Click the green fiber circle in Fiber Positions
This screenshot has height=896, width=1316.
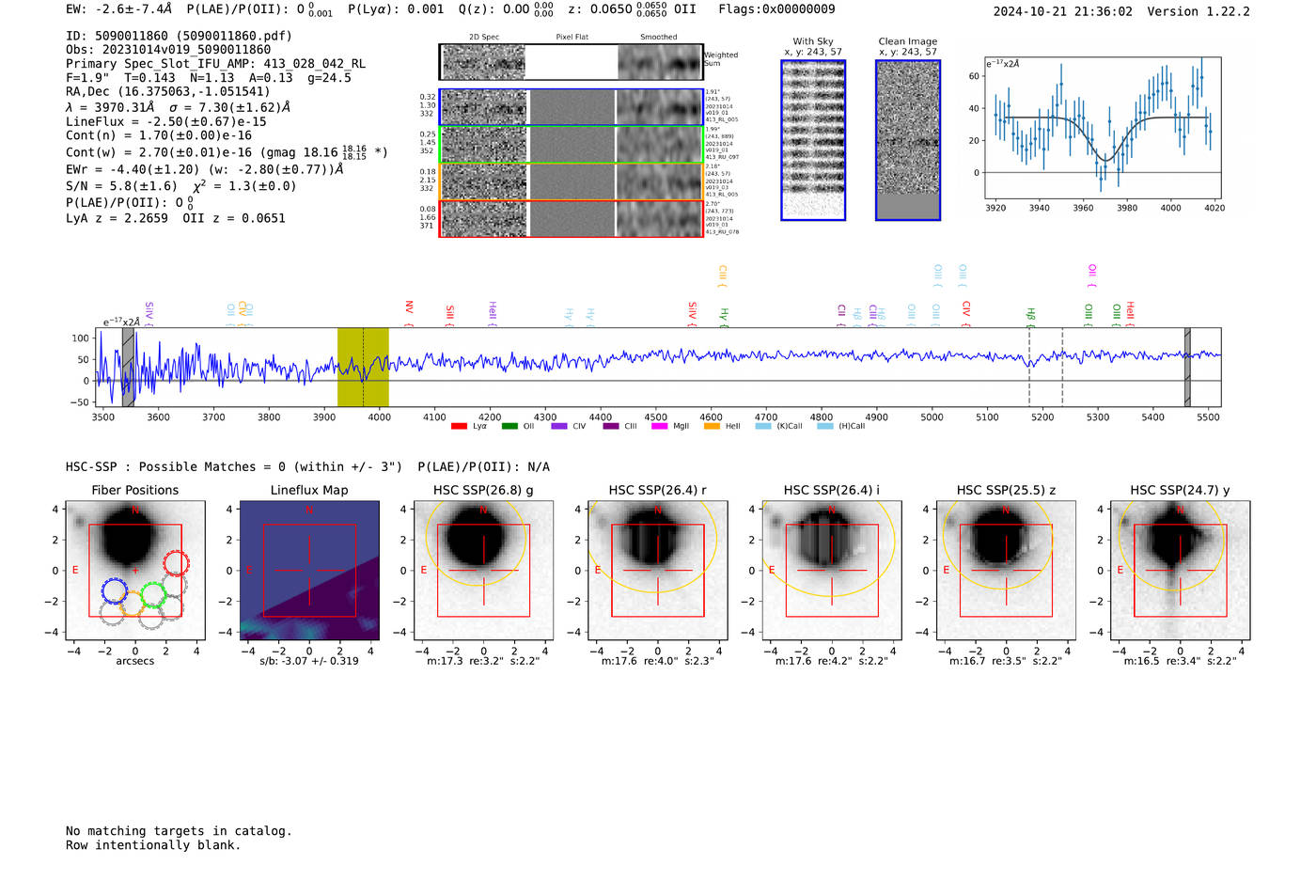(153, 594)
